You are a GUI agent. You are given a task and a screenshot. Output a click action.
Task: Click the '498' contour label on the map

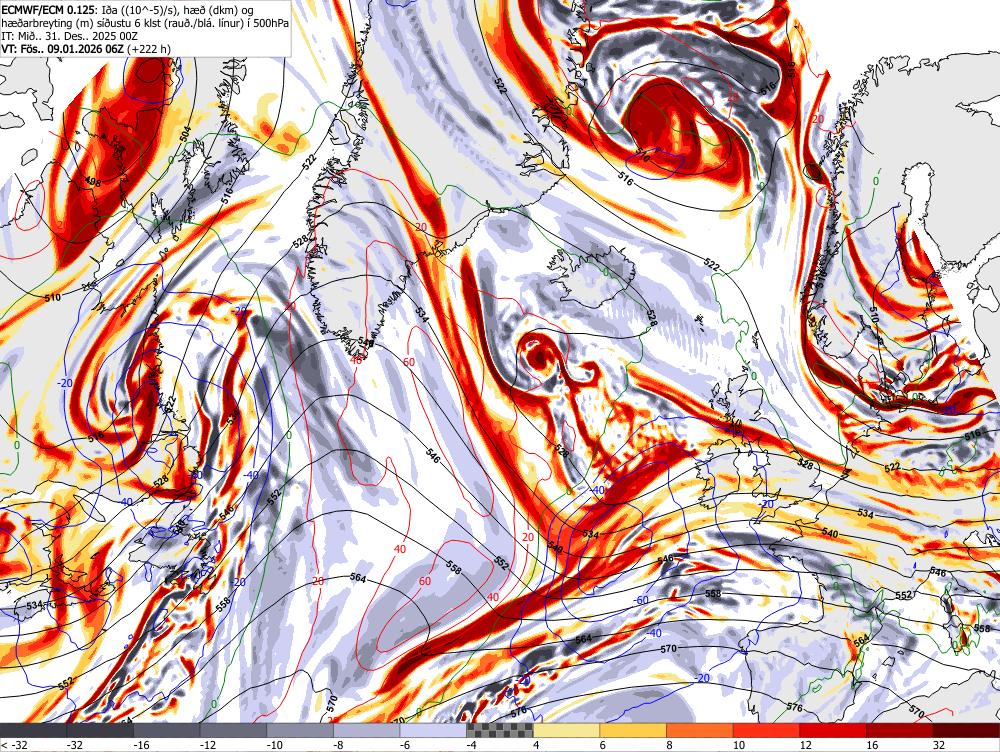tap(93, 181)
